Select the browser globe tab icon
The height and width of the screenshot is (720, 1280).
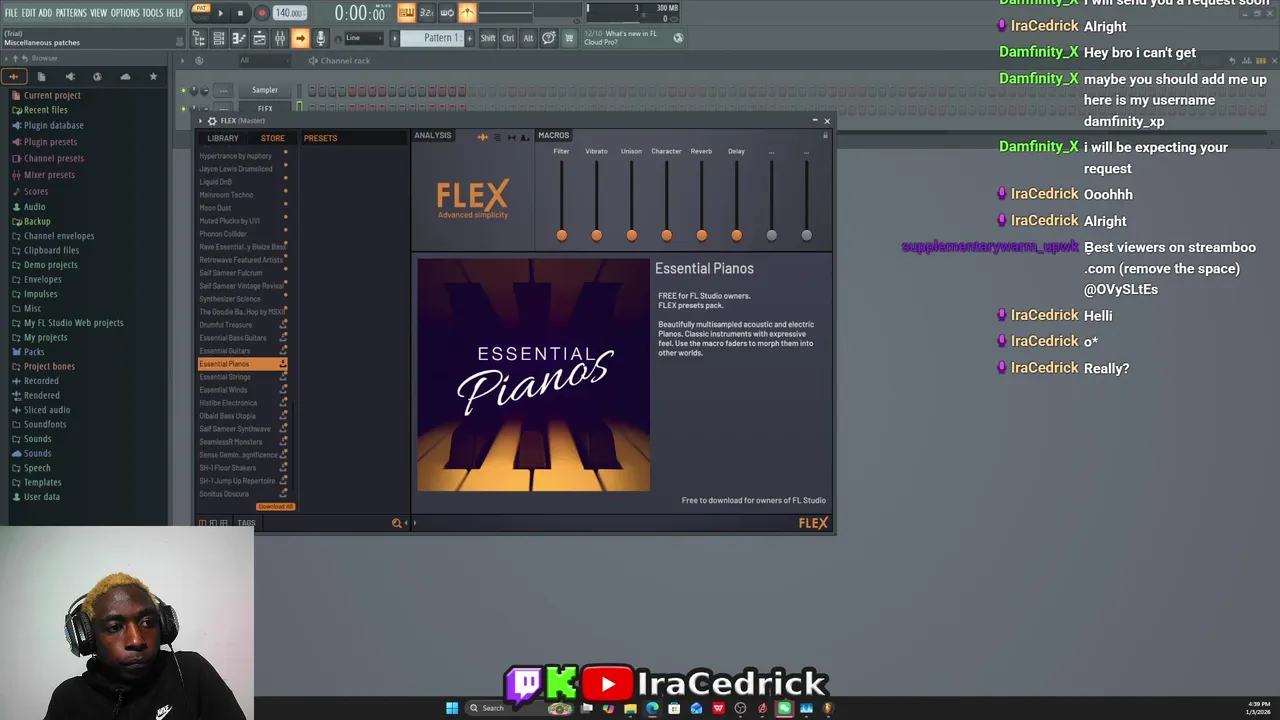pyautogui.click(x=97, y=76)
